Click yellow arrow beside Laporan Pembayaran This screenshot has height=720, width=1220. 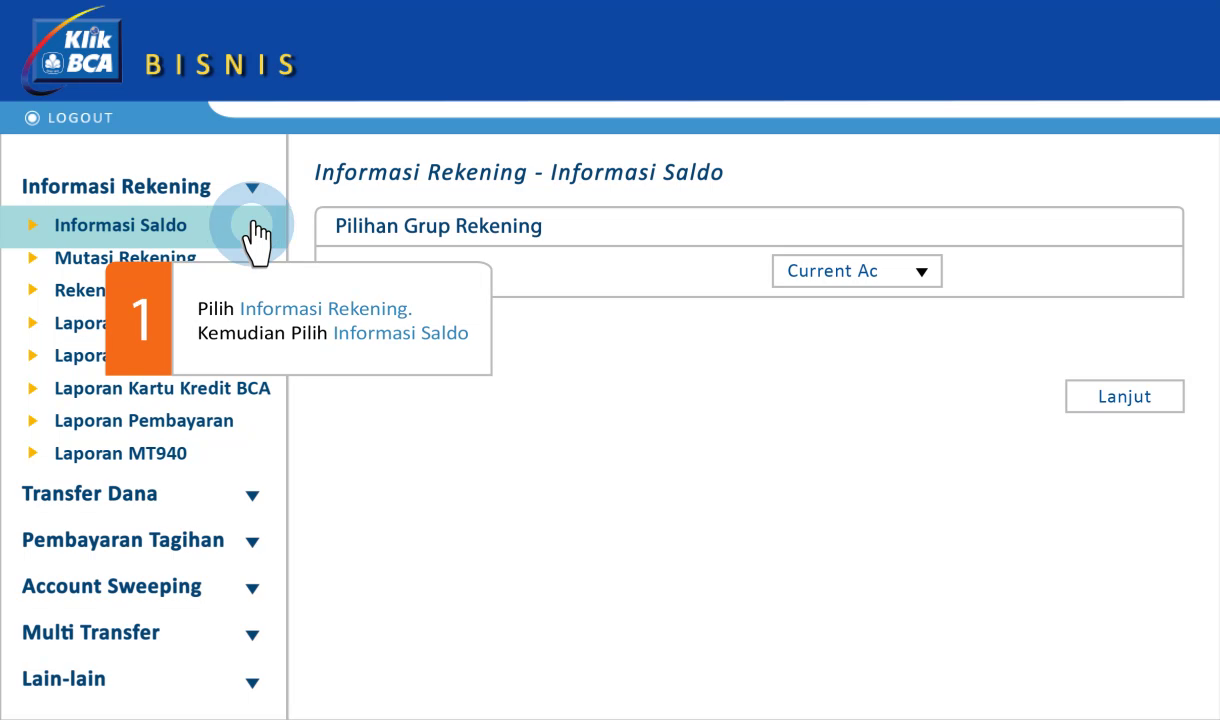coord(33,421)
